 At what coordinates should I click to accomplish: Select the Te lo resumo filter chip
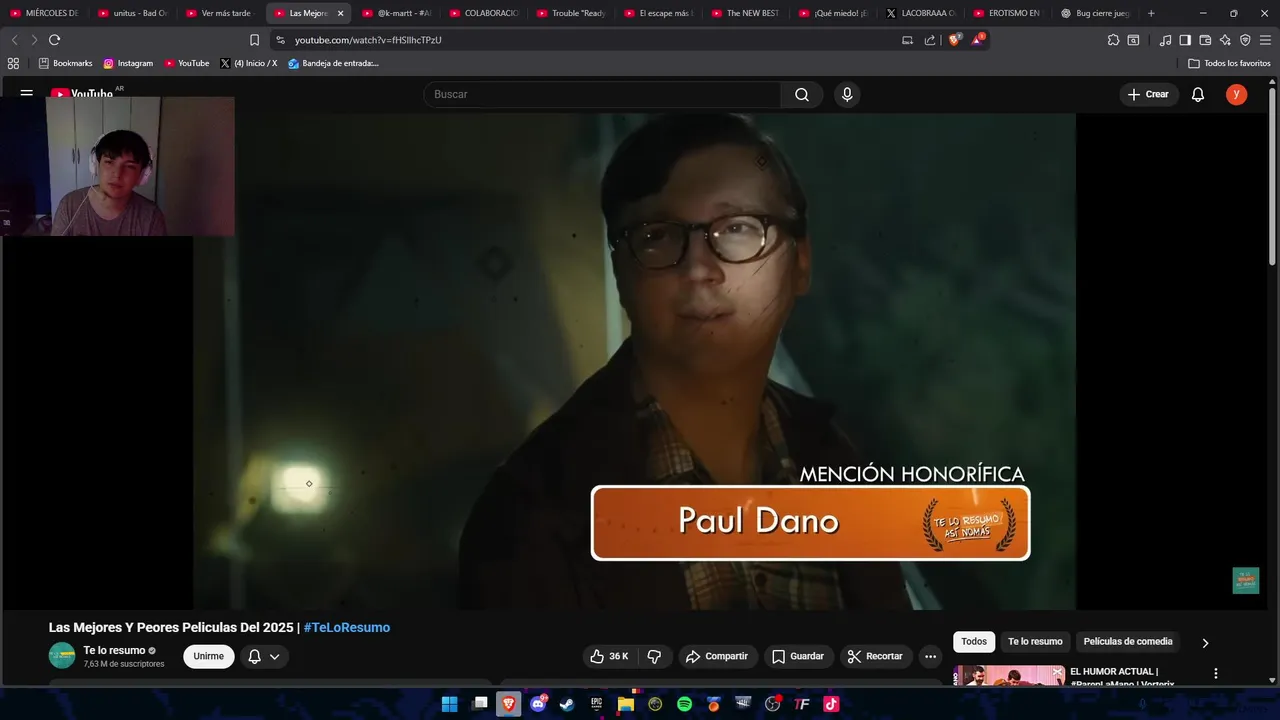coord(1035,642)
